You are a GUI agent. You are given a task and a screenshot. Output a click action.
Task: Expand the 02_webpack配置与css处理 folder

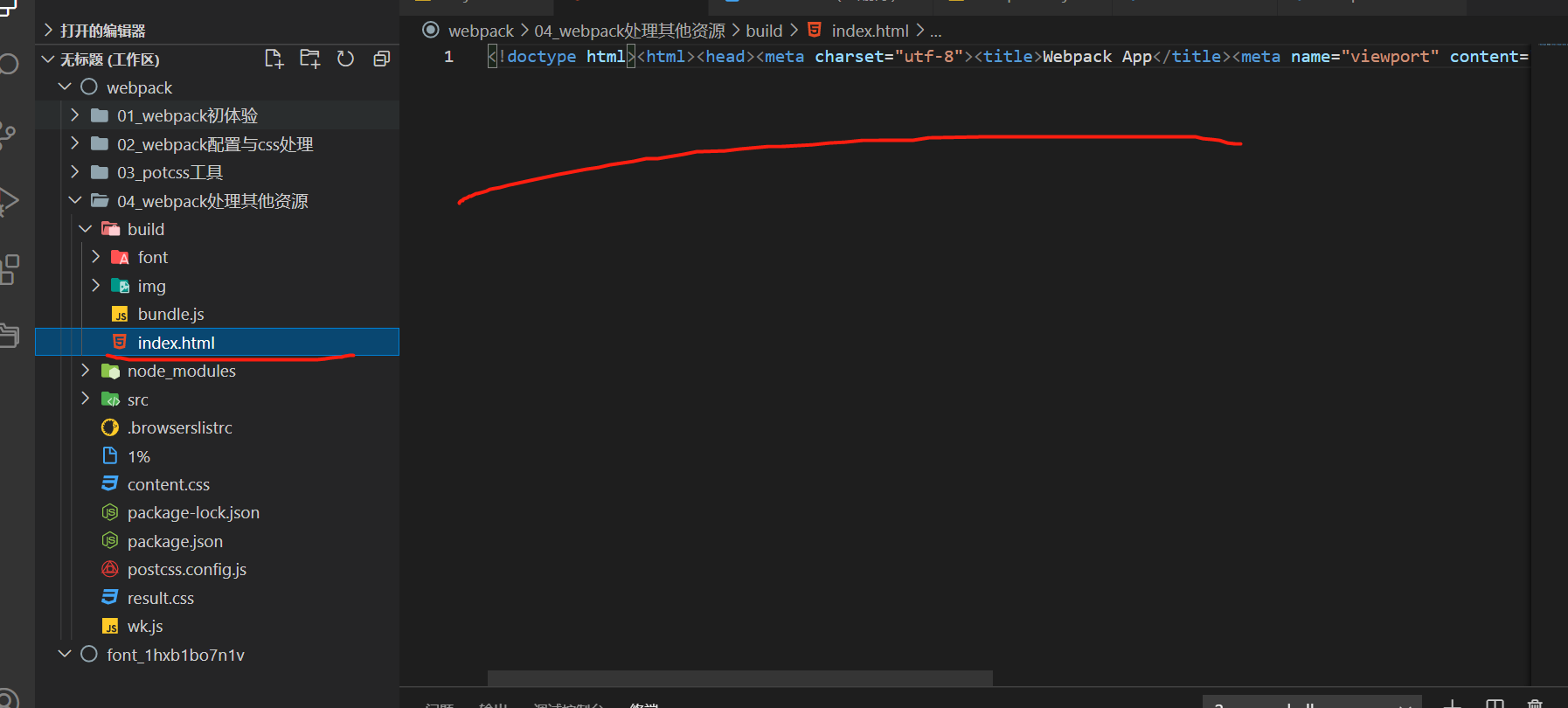pyautogui.click(x=74, y=143)
